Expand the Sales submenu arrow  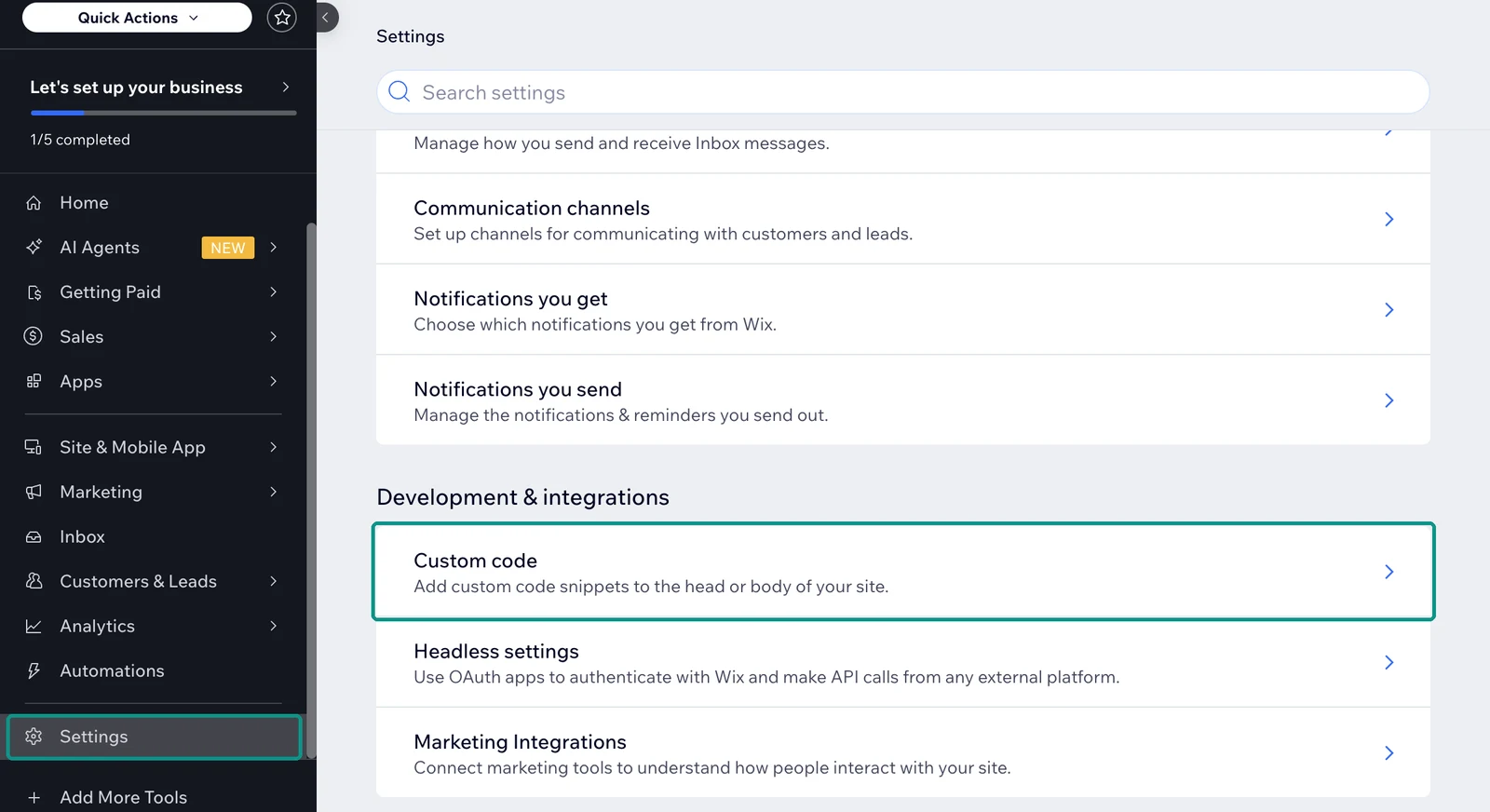pos(274,337)
